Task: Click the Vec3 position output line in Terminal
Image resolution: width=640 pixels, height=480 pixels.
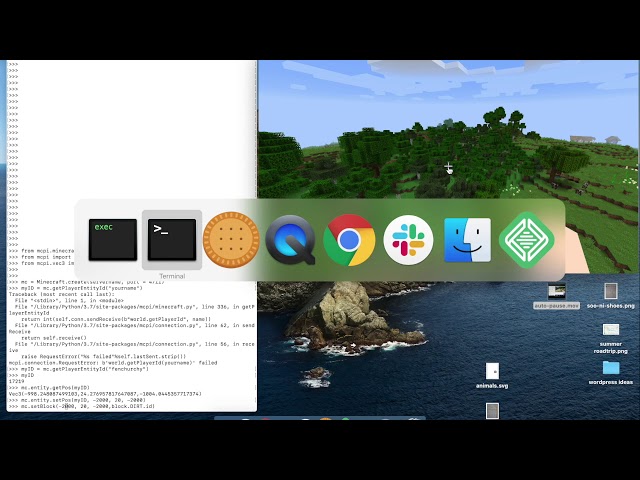Action: (x=105, y=394)
